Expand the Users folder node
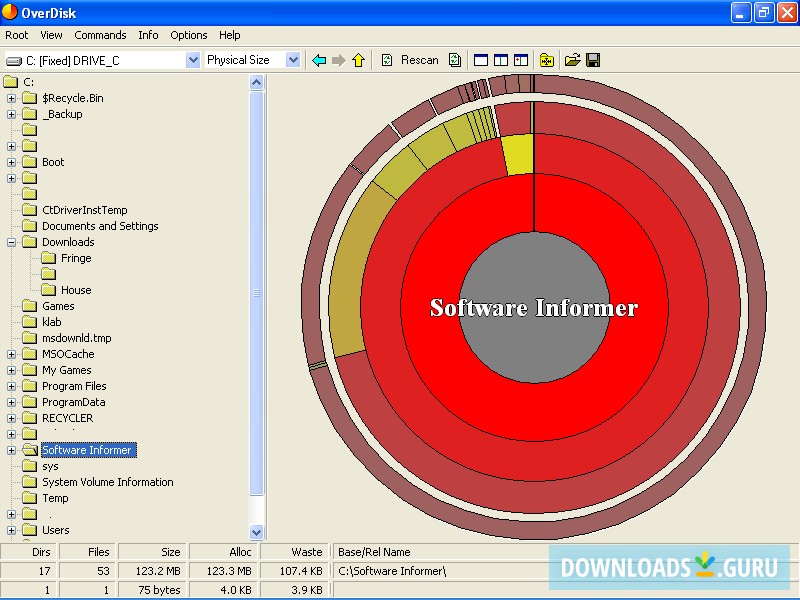Viewport: 800px width, 600px height. click(12, 530)
